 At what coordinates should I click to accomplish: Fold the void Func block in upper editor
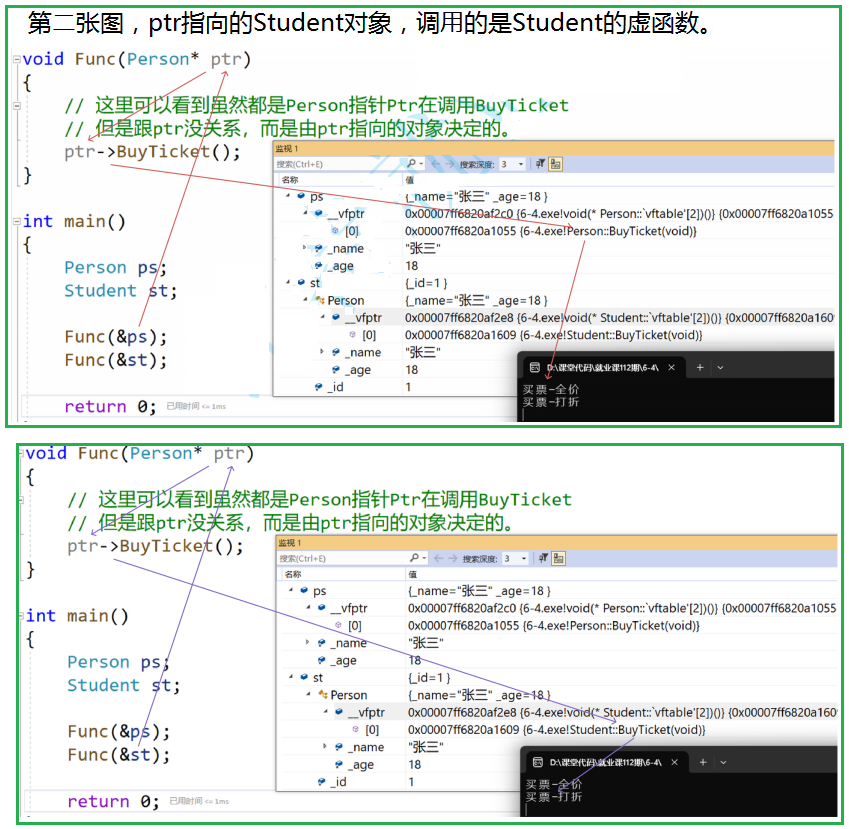[x=17, y=58]
